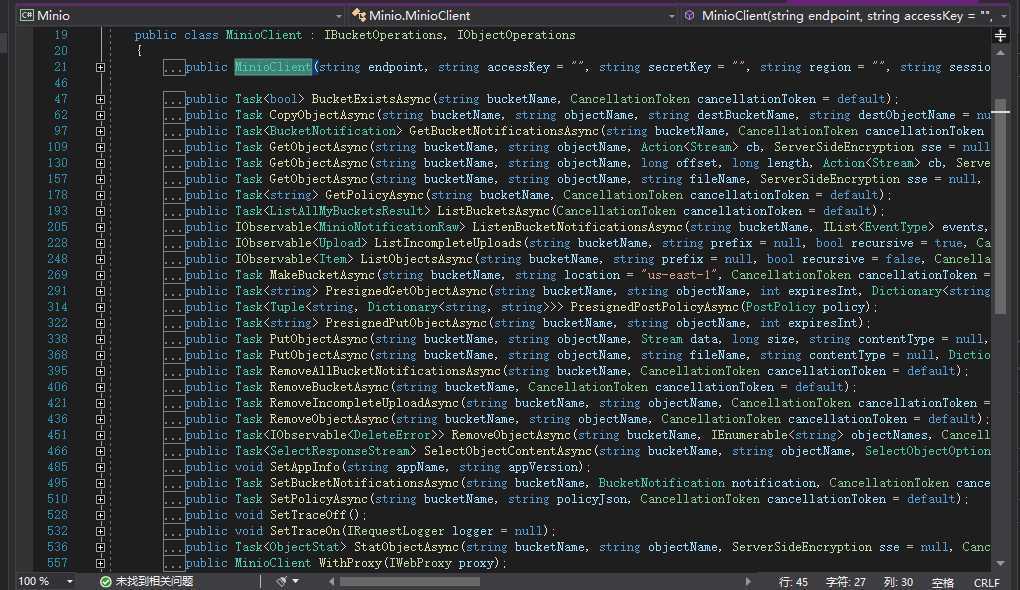Click line number 338 in the margin

coord(57,339)
